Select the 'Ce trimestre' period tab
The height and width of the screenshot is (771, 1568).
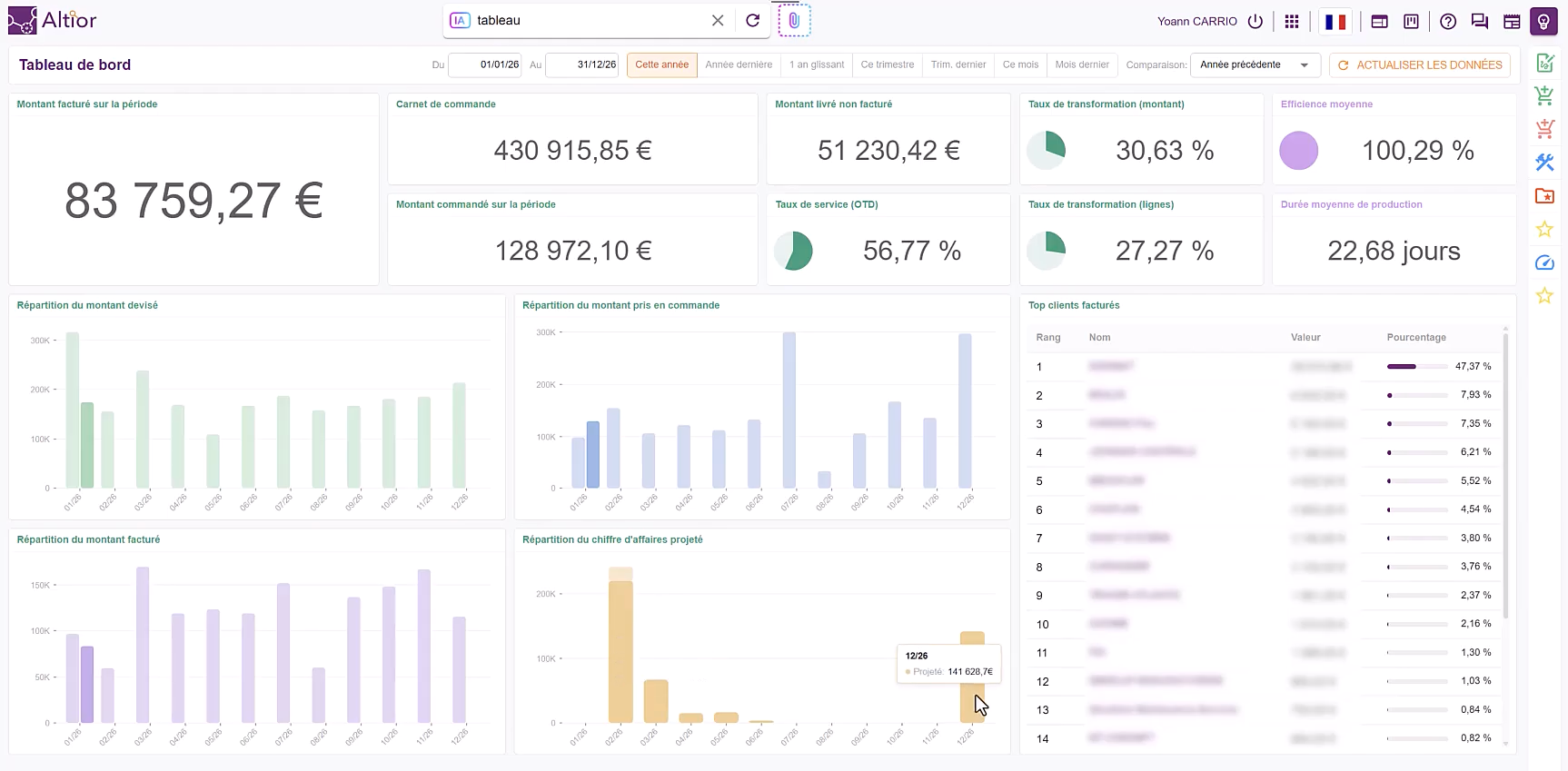888,64
